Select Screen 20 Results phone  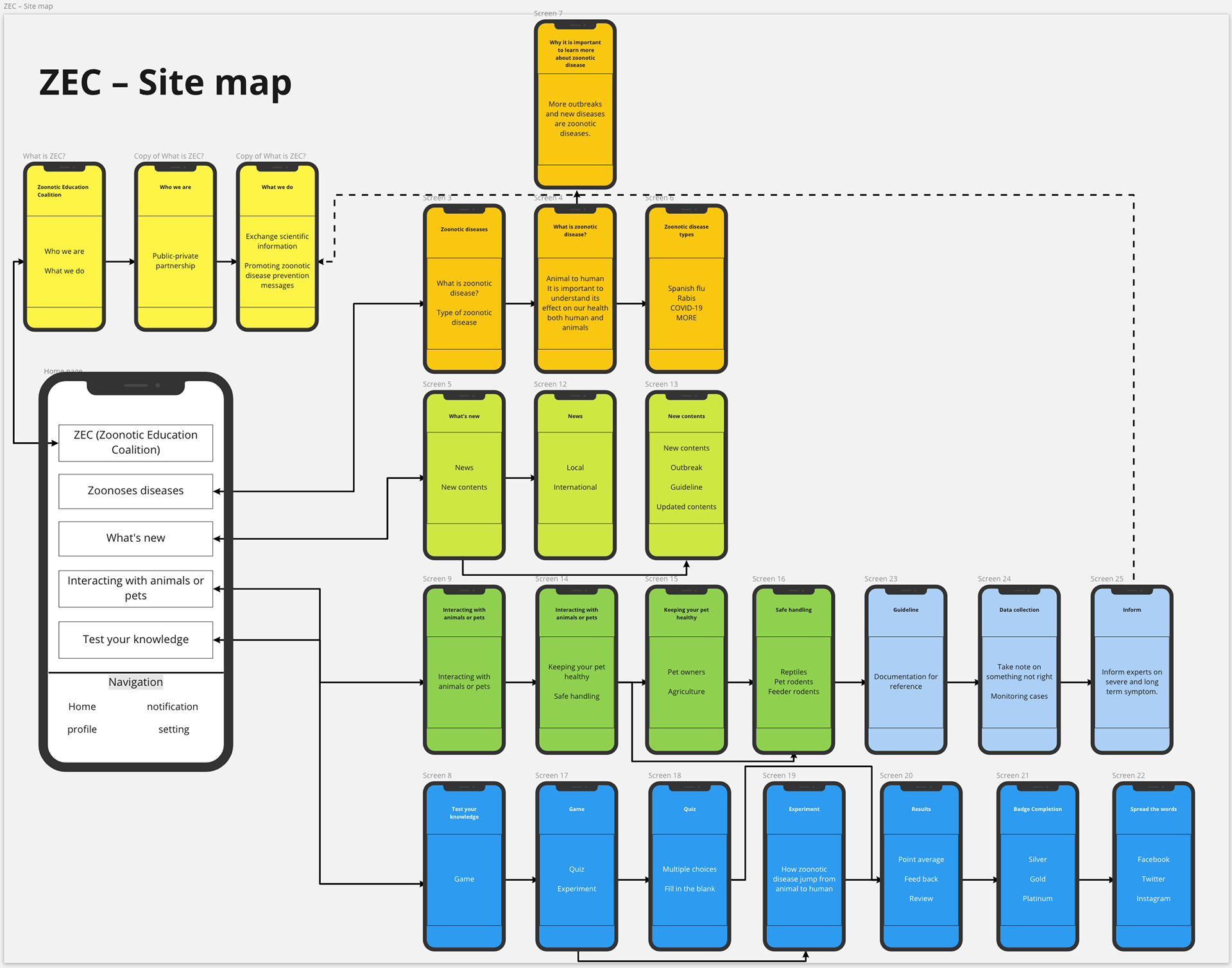coord(921,867)
